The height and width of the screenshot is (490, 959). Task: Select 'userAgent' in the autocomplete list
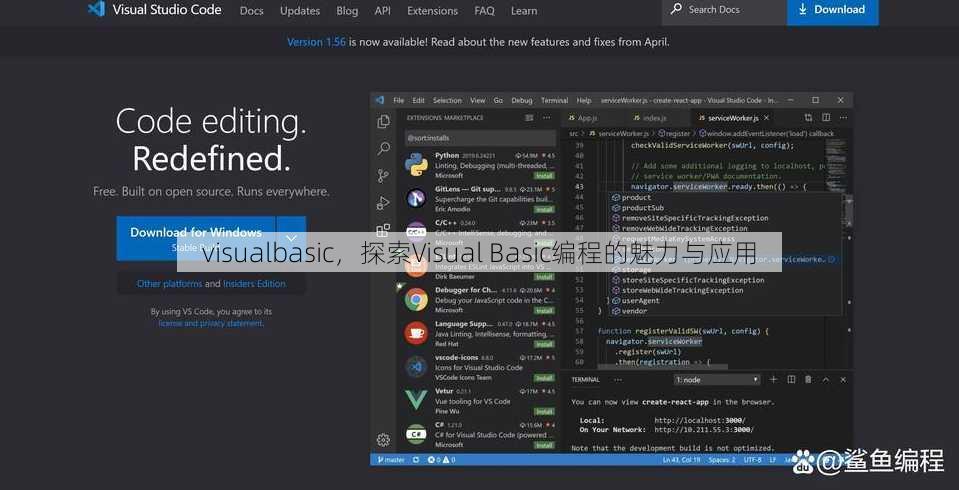point(640,301)
